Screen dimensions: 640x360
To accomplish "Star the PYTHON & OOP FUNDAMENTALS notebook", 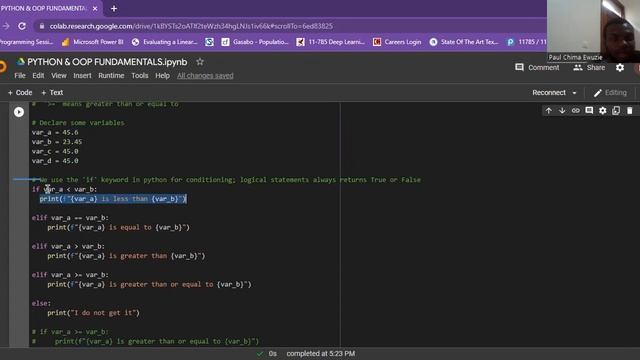I will (200, 62).
